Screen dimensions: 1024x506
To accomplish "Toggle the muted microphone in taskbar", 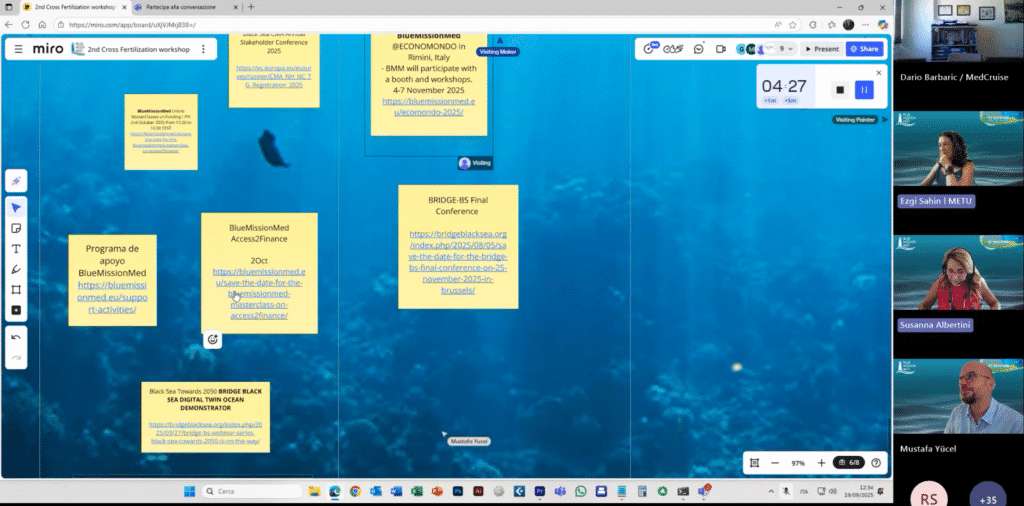I will 787,492.
